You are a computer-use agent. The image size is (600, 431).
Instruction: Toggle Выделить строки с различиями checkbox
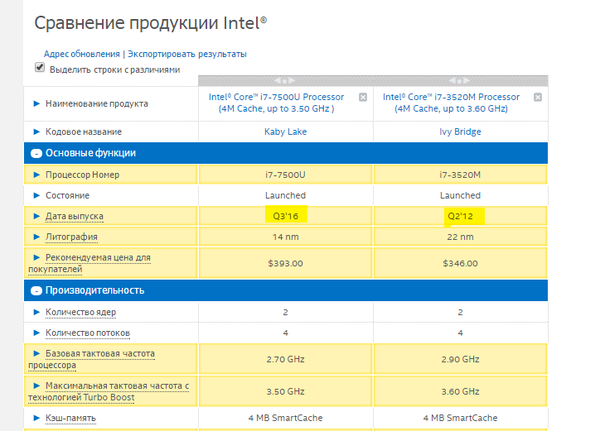pos(40,68)
